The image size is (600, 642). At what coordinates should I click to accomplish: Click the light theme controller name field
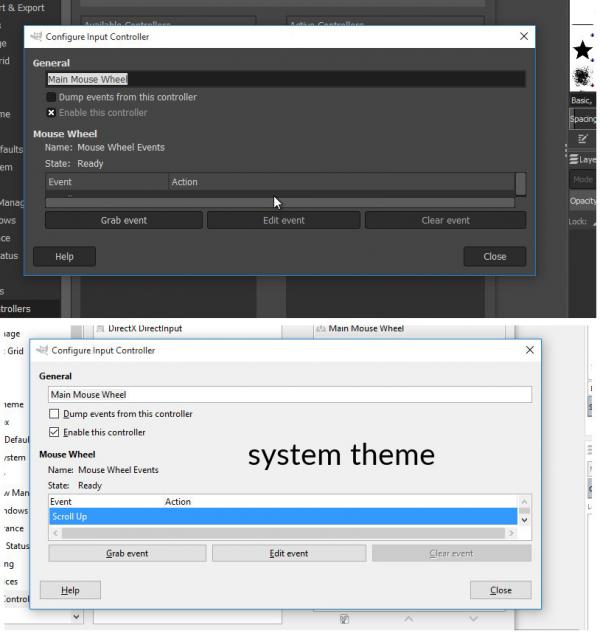(290, 395)
